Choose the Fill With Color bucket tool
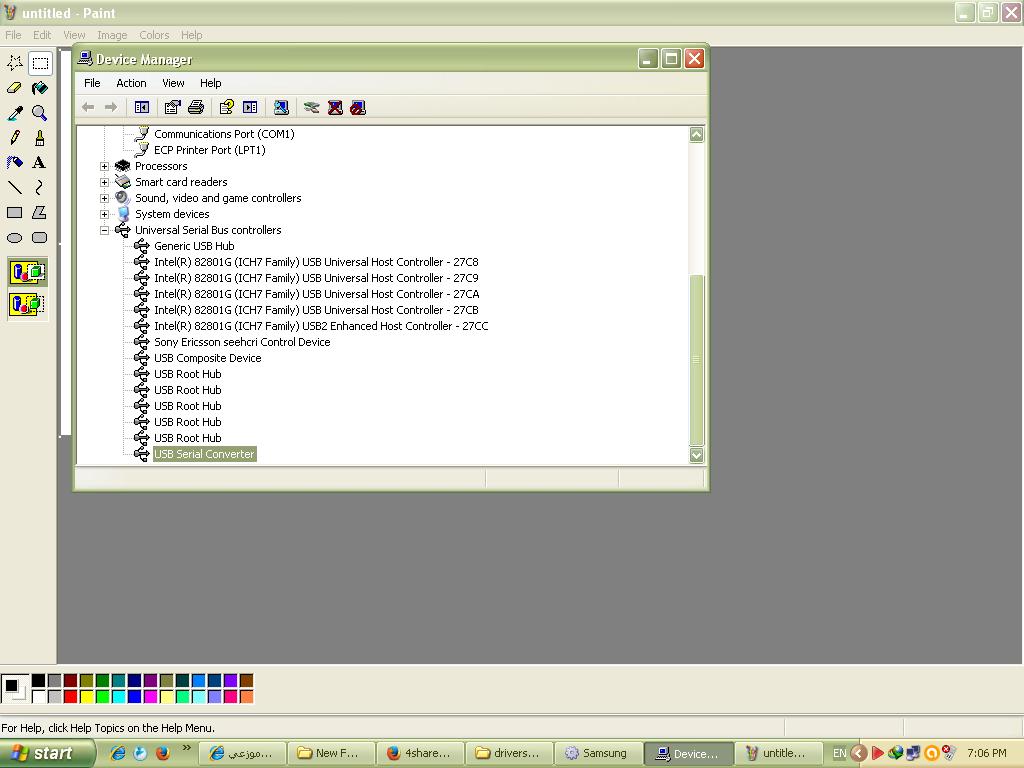Image resolution: width=1024 pixels, height=768 pixels. pyautogui.click(x=40, y=88)
